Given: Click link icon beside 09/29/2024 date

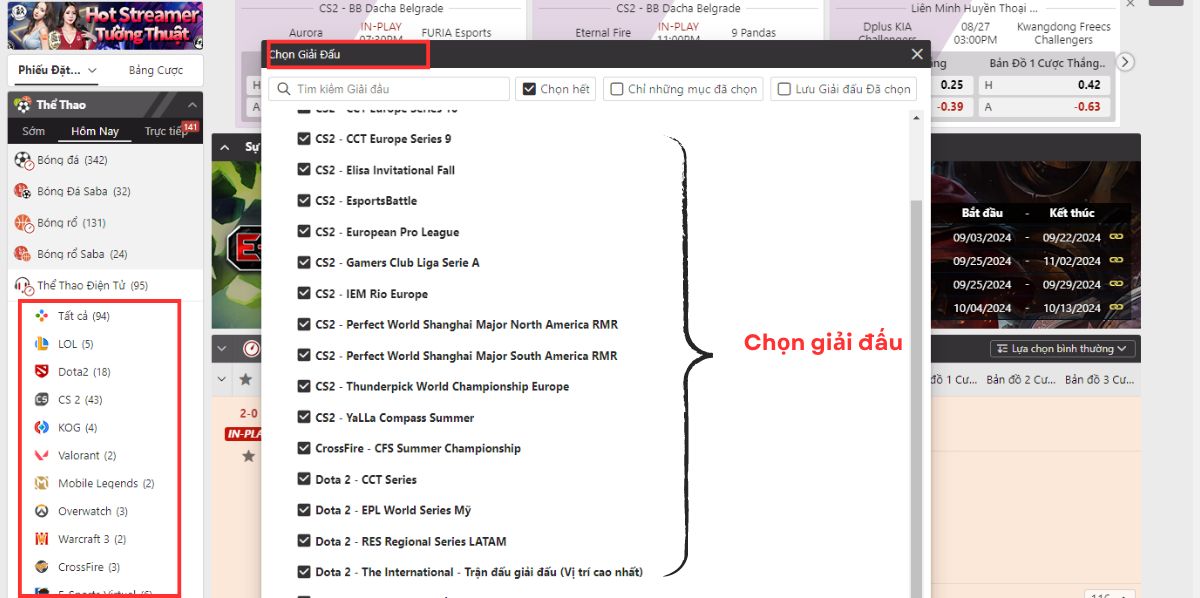Looking at the screenshot, I should (x=1118, y=285).
